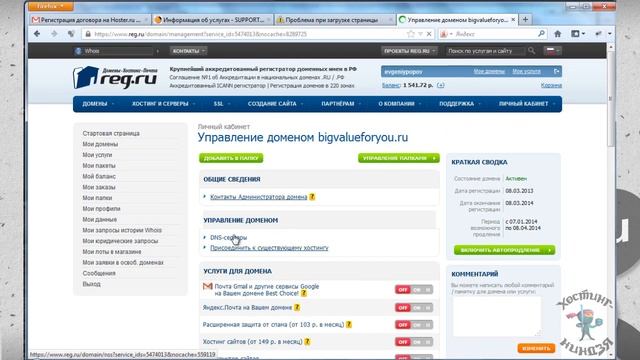Click help icon next to Хостинг сайтов

coord(307,342)
